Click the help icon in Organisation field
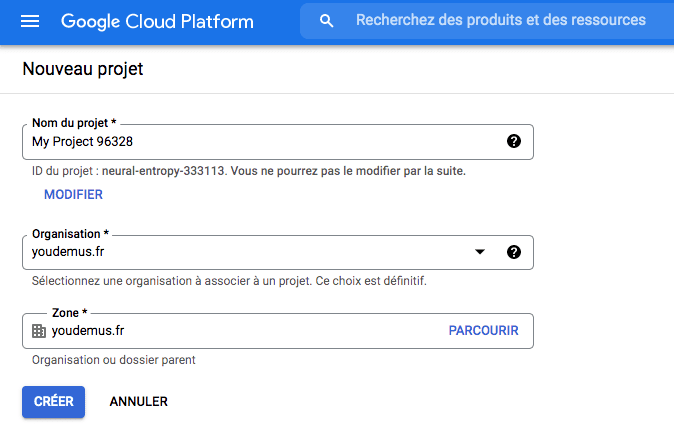This screenshot has height=434, width=674. click(x=514, y=252)
